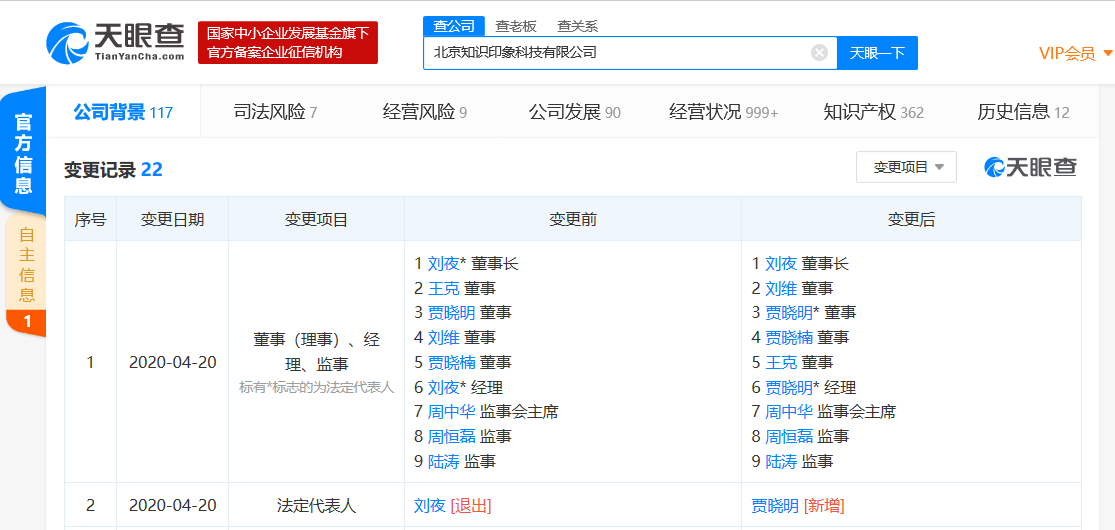This screenshot has height=530, width=1115.
Task: Open 贾晓明 经理 link in 变更后
Action: [789, 387]
